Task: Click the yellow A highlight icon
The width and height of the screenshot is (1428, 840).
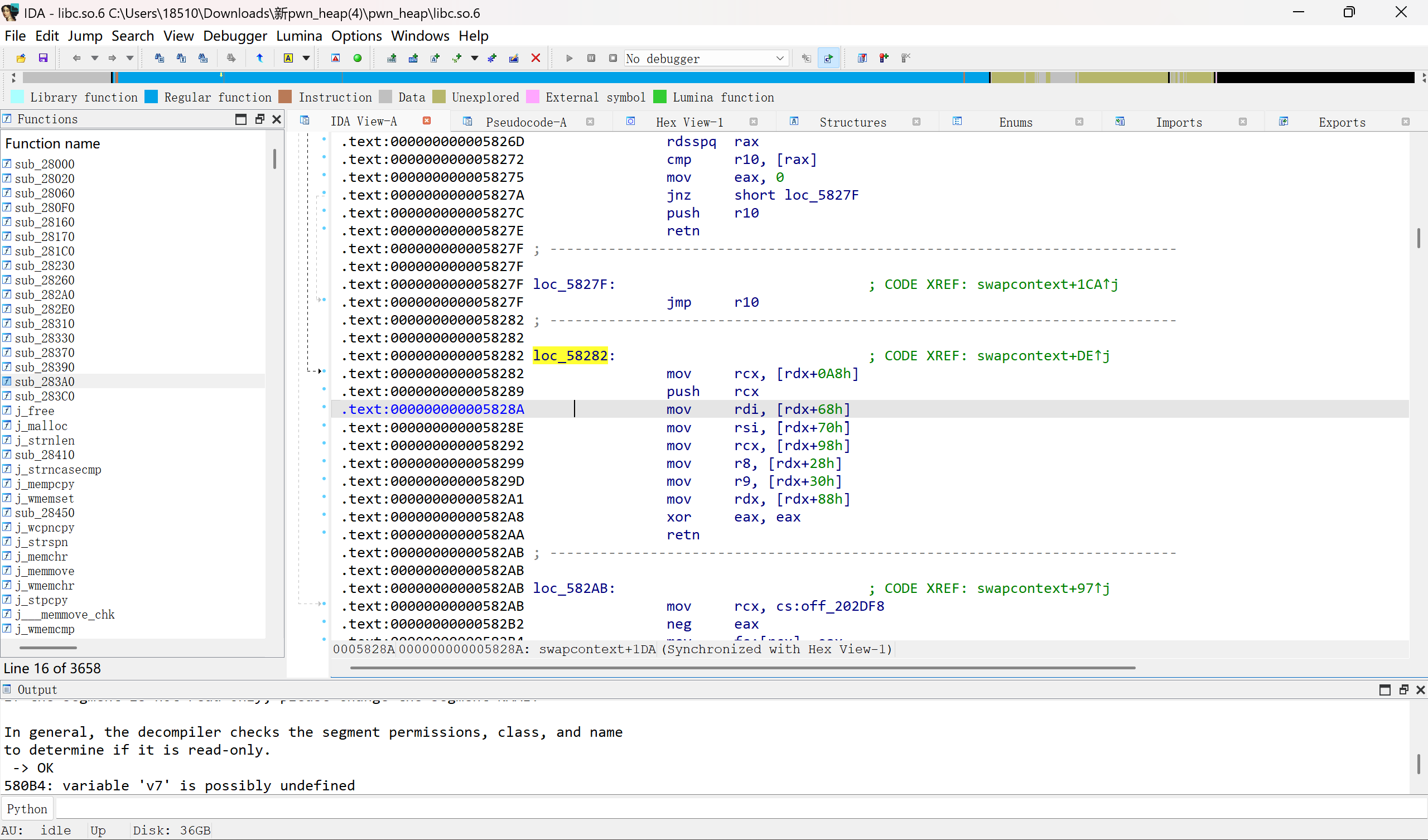Action: 288,58
